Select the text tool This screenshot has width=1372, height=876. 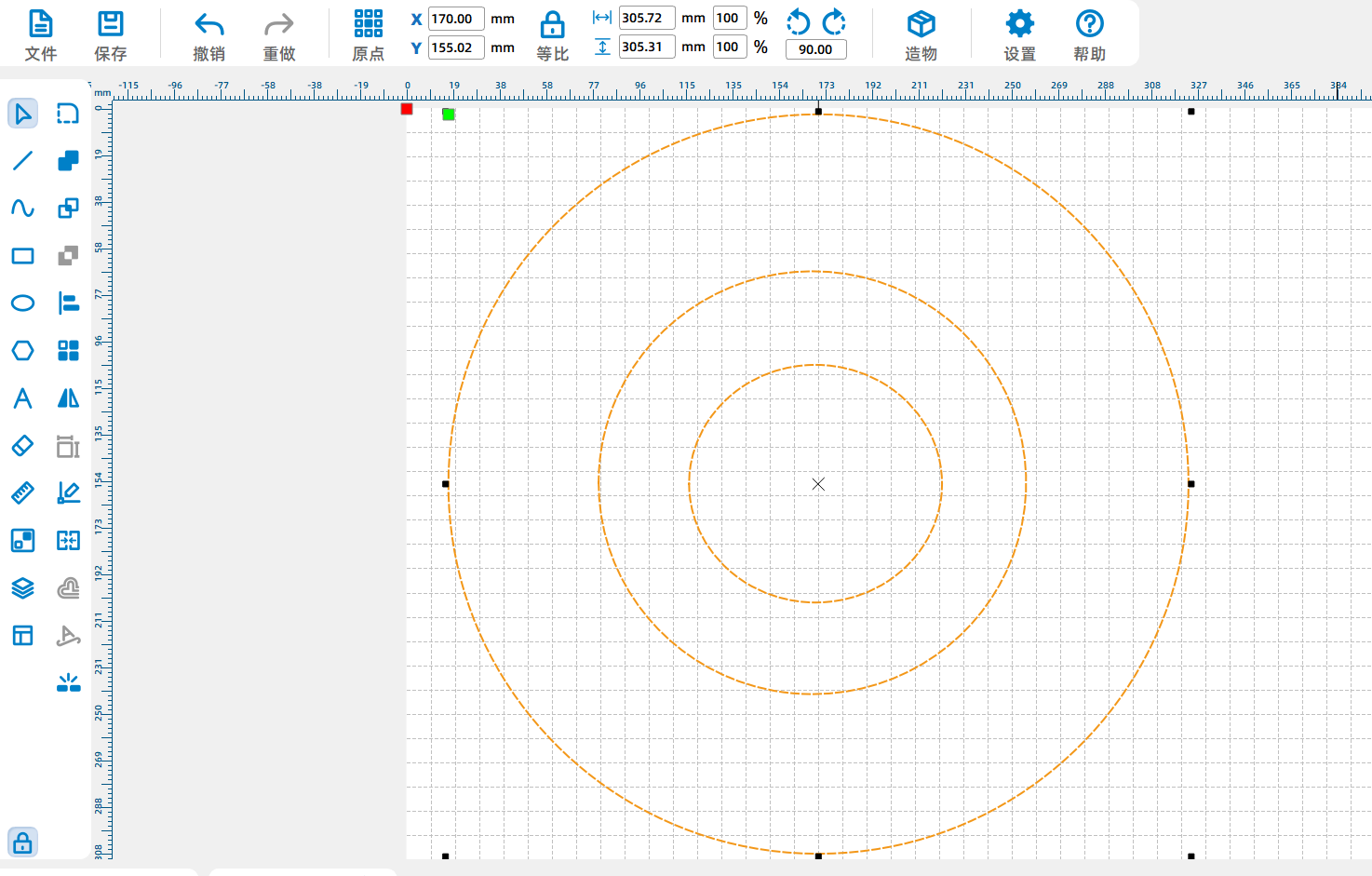[x=22, y=398]
